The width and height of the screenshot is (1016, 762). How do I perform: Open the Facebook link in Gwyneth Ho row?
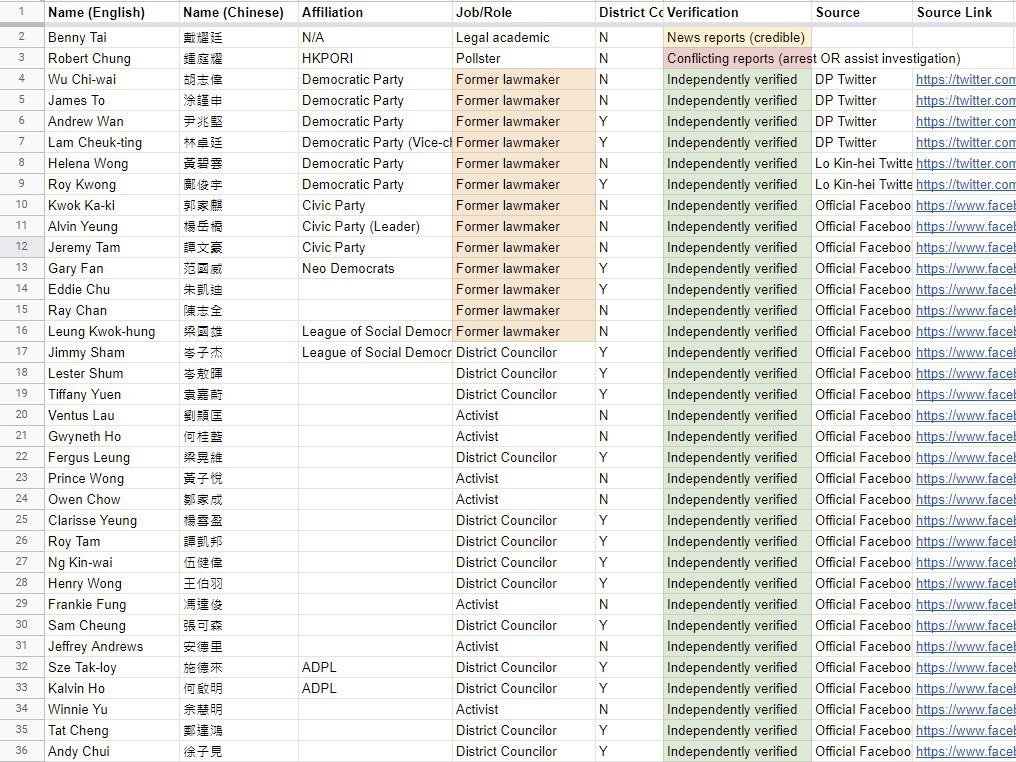[x=965, y=436]
